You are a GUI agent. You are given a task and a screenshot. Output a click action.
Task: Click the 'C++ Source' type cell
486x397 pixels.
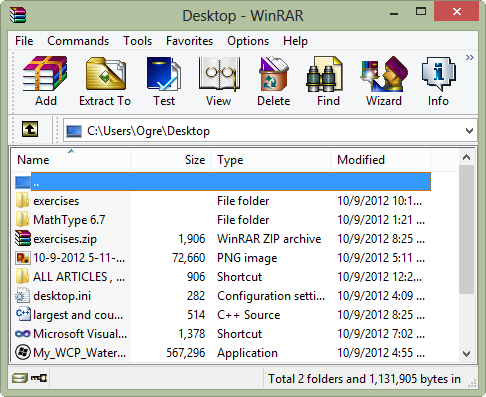pyautogui.click(x=249, y=315)
